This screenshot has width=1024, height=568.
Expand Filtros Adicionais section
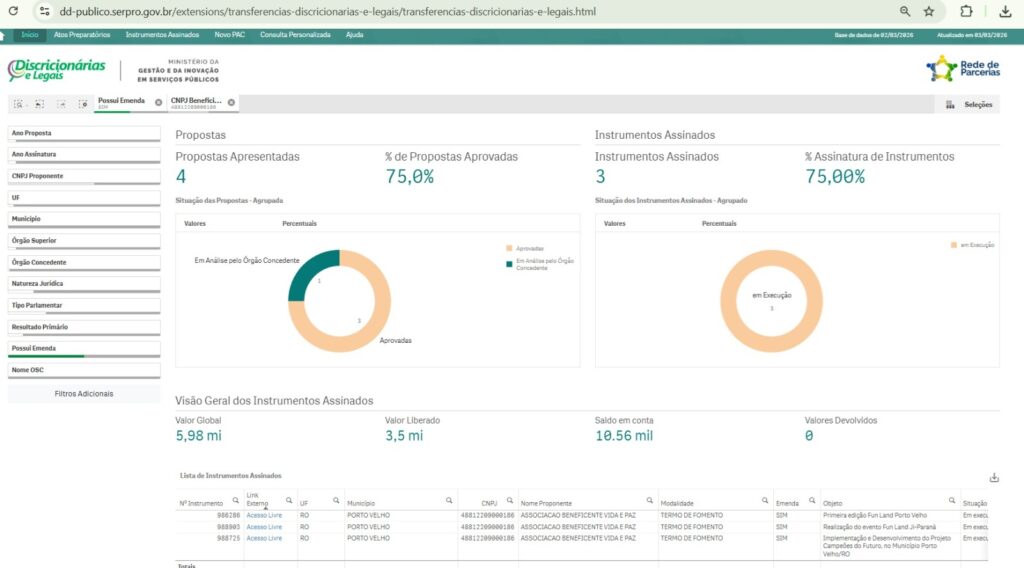click(84, 394)
